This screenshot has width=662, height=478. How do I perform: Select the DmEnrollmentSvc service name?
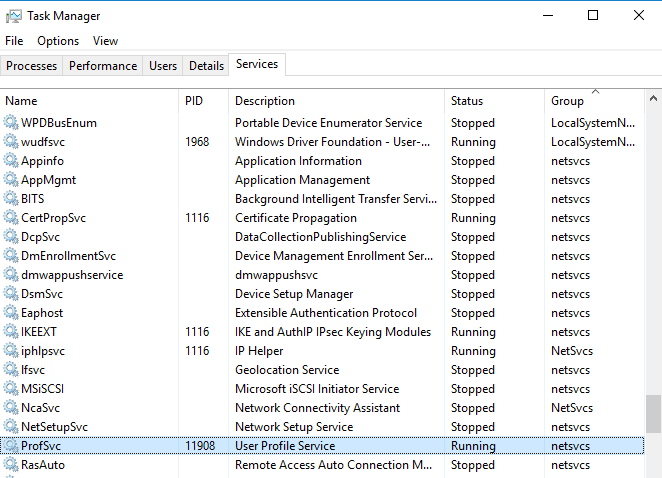point(68,256)
